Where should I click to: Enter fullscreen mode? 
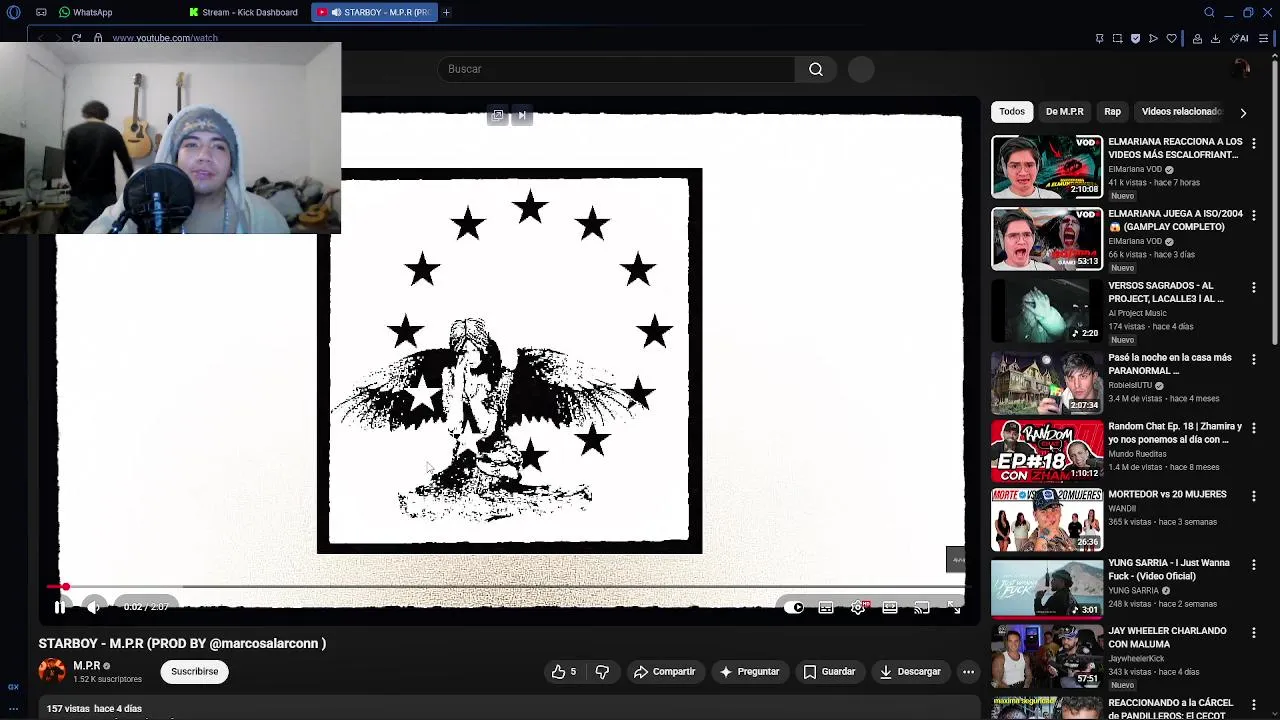point(954,607)
